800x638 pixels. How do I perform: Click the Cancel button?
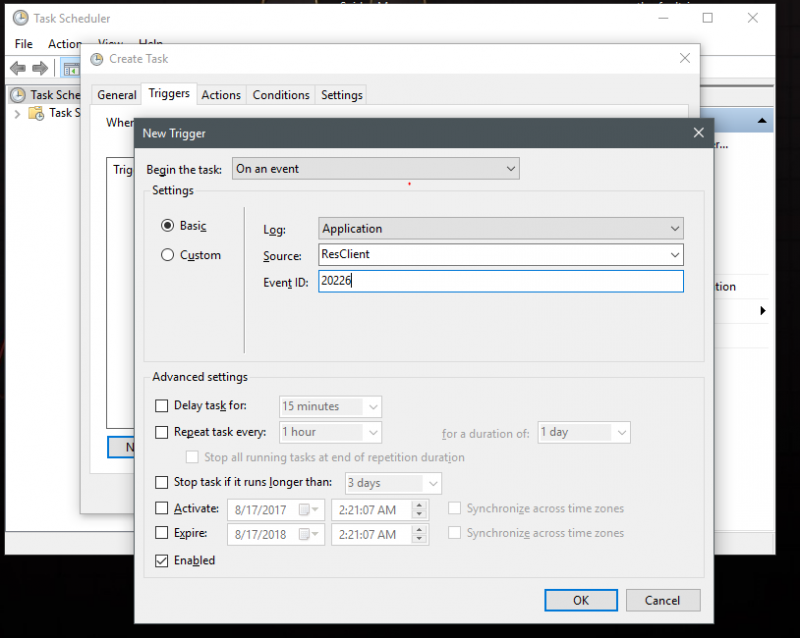[x=662, y=600]
